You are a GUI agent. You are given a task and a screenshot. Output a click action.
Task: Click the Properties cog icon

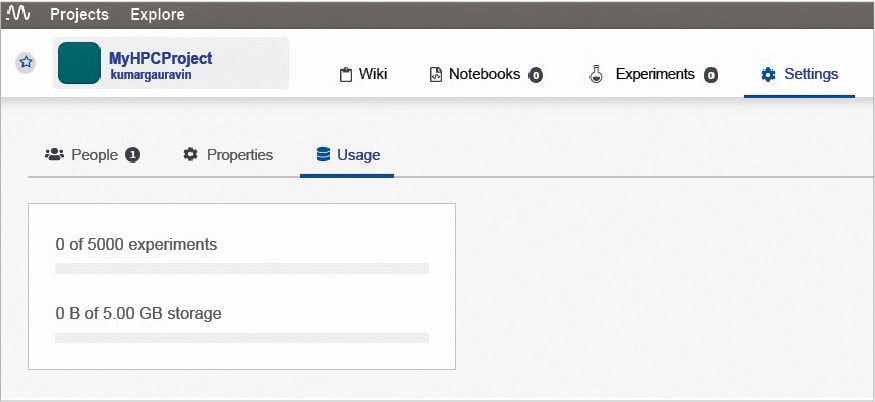[x=190, y=155]
